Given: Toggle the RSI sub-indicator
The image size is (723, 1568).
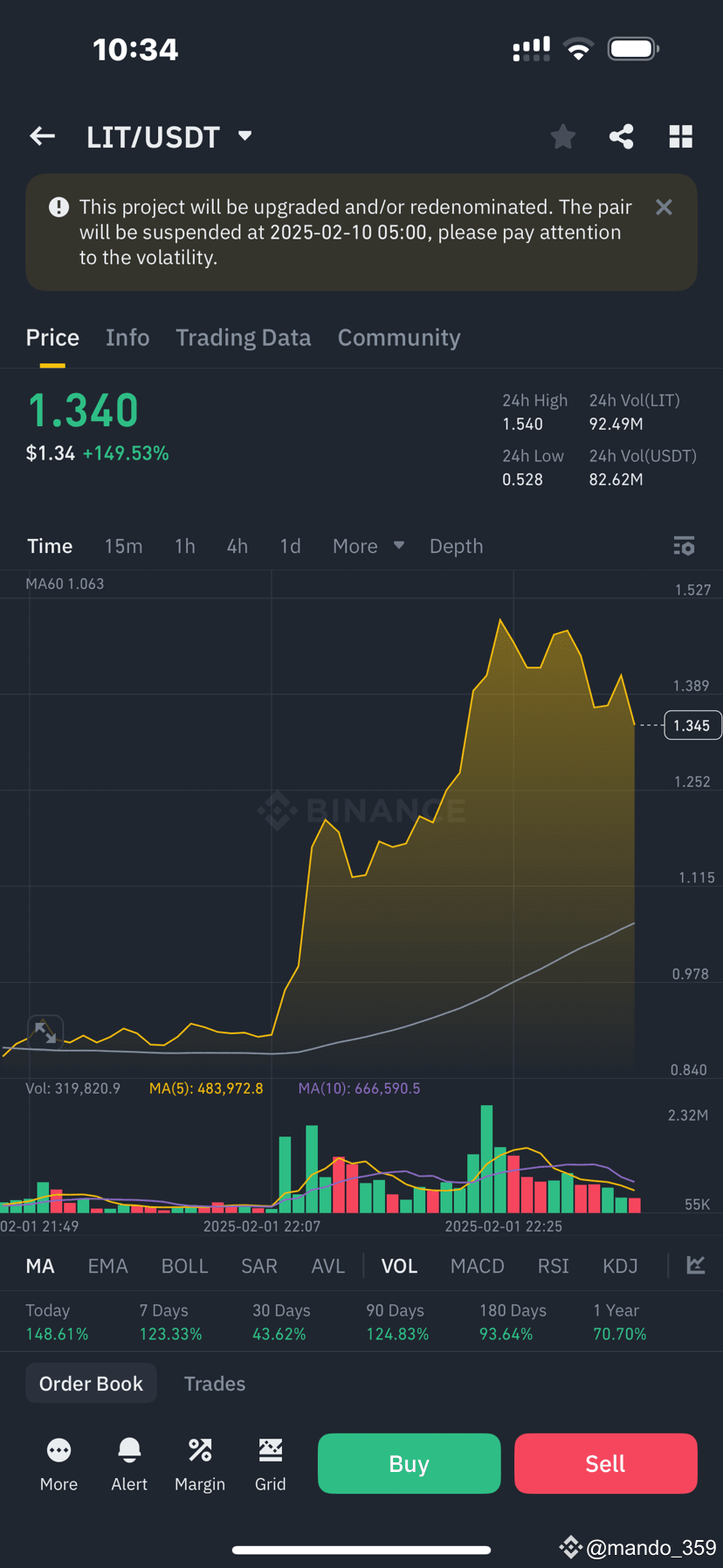Looking at the screenshot, I should (553, 1266).
